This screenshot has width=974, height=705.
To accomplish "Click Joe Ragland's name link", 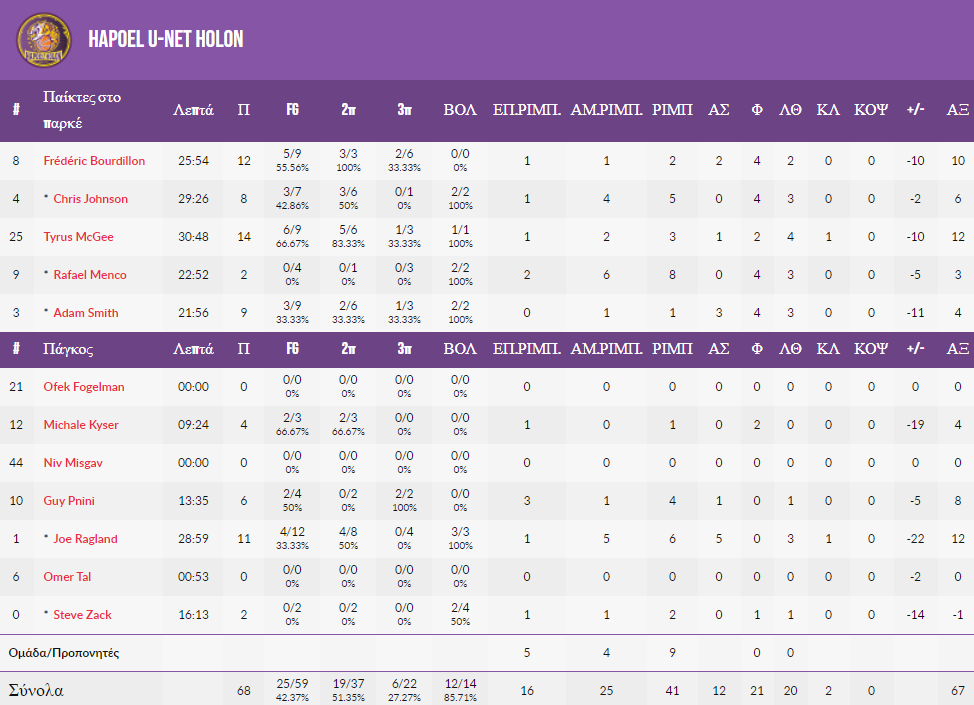I will point(85,539).
